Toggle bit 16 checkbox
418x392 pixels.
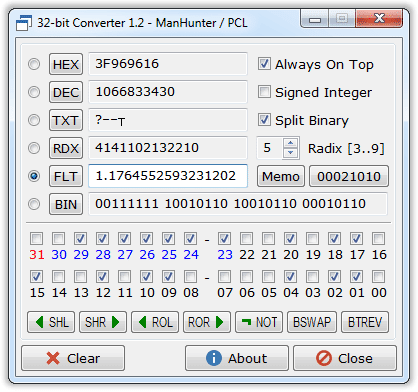pos(379,239)
